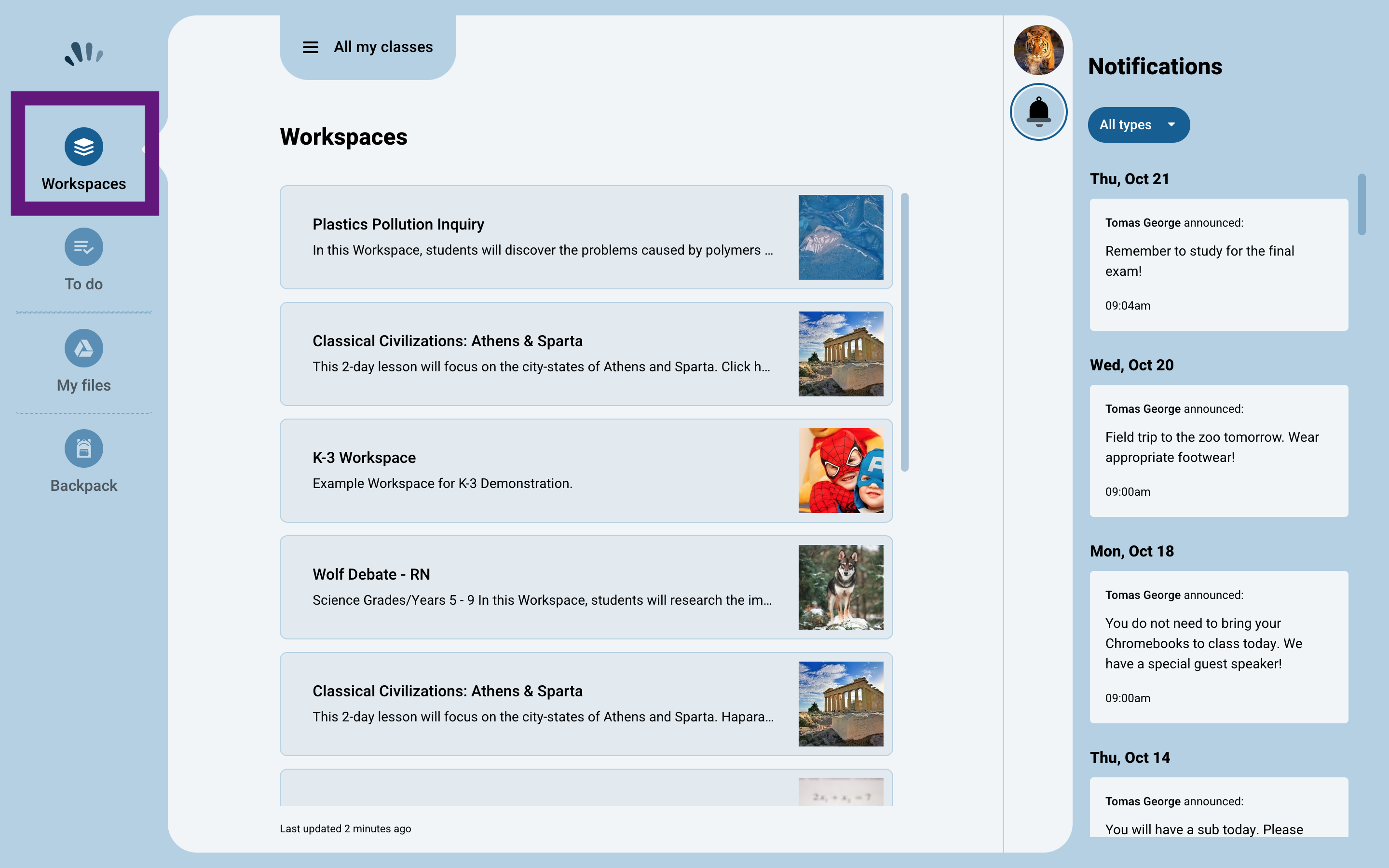
Task: Click the workspace list scrollbar
Action: click(x=905, y=327)
